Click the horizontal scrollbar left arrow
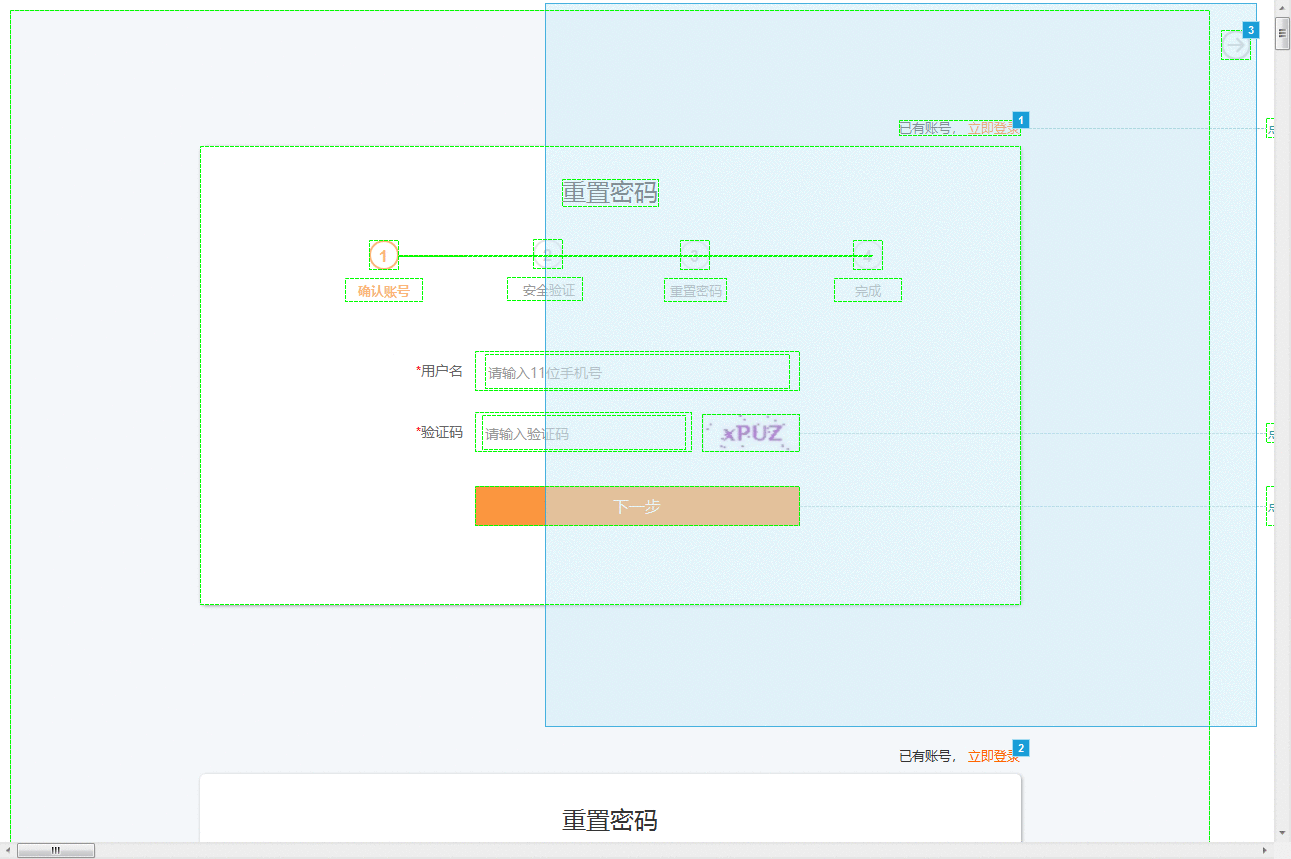Screen dimensions: 1291x859 9,850
